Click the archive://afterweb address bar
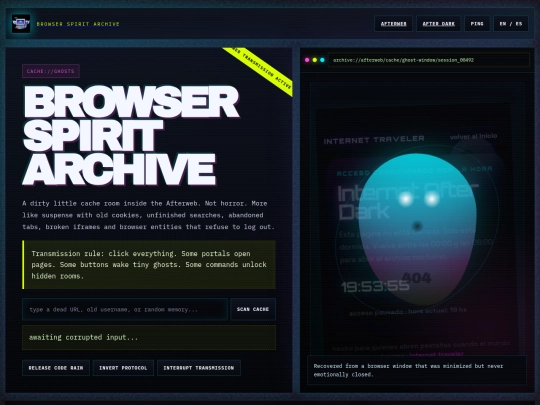Screen dimensions: 540x405 coord(428,60)
